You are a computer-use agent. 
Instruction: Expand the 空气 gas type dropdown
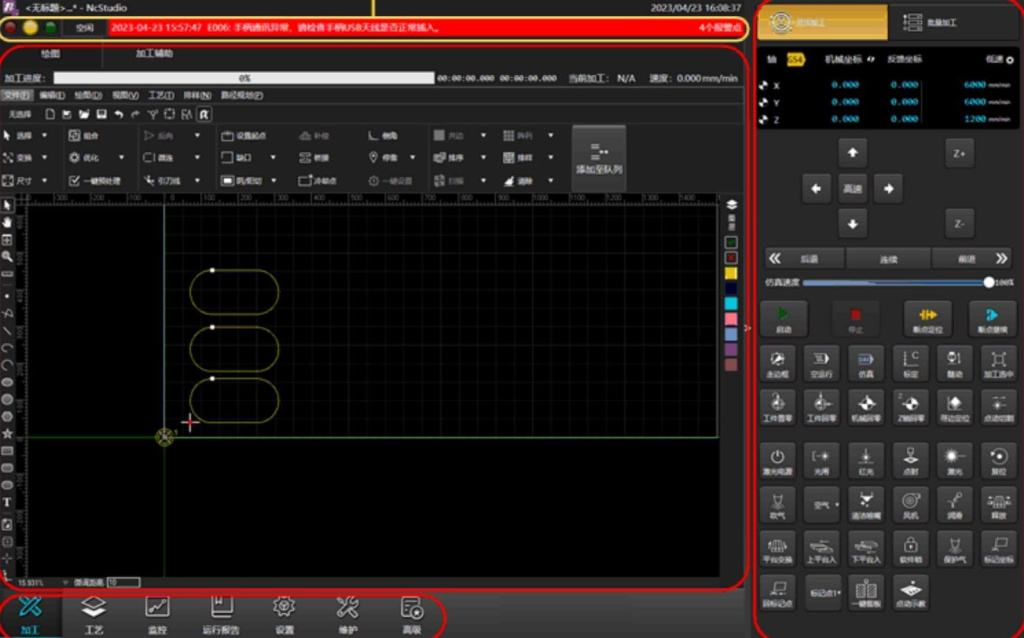point(823,505)
